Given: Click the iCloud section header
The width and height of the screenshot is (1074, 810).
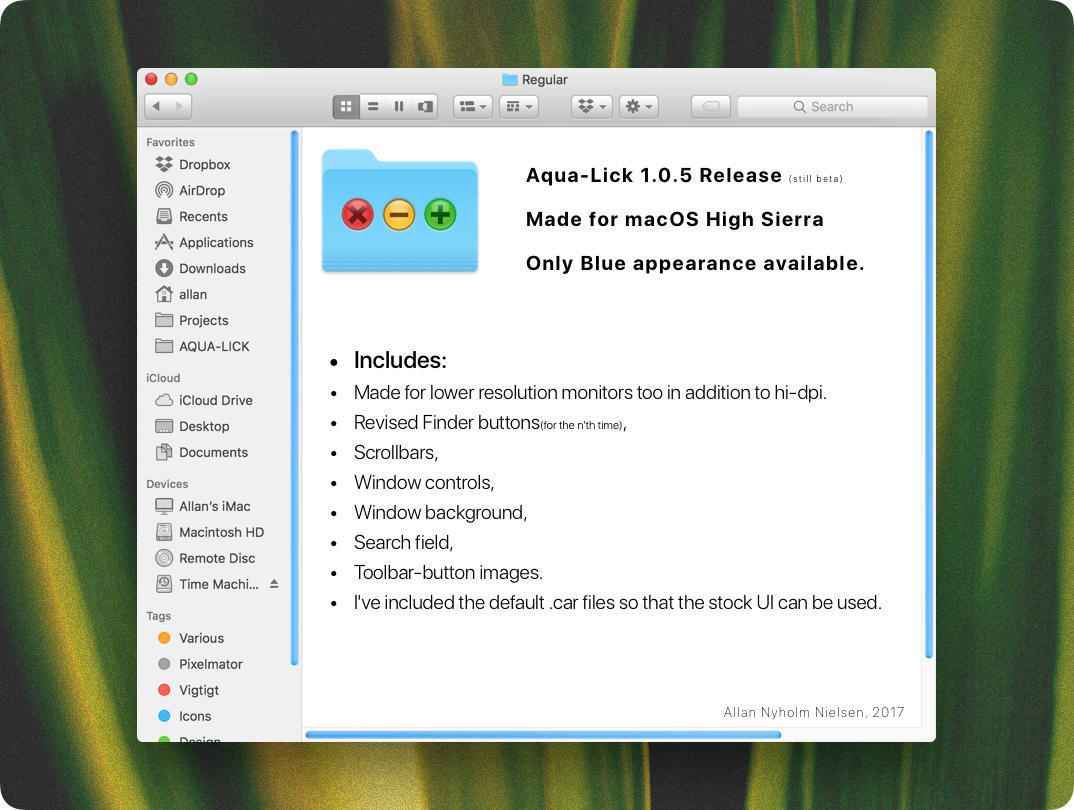Looking at the screenshot, I should [x=163, y=378].
